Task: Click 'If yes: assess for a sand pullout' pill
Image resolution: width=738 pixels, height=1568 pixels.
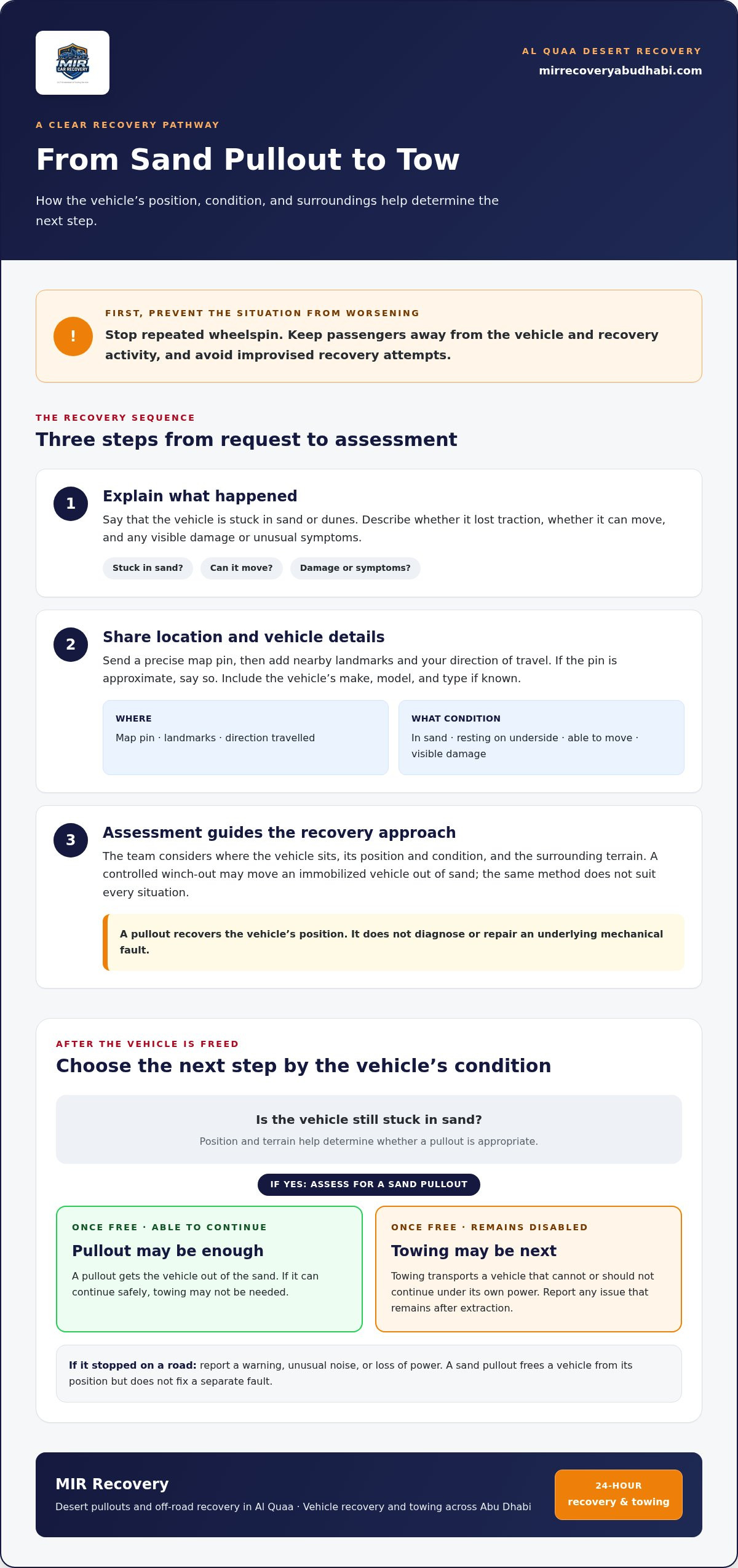Action: click(x=369, y=1184)
